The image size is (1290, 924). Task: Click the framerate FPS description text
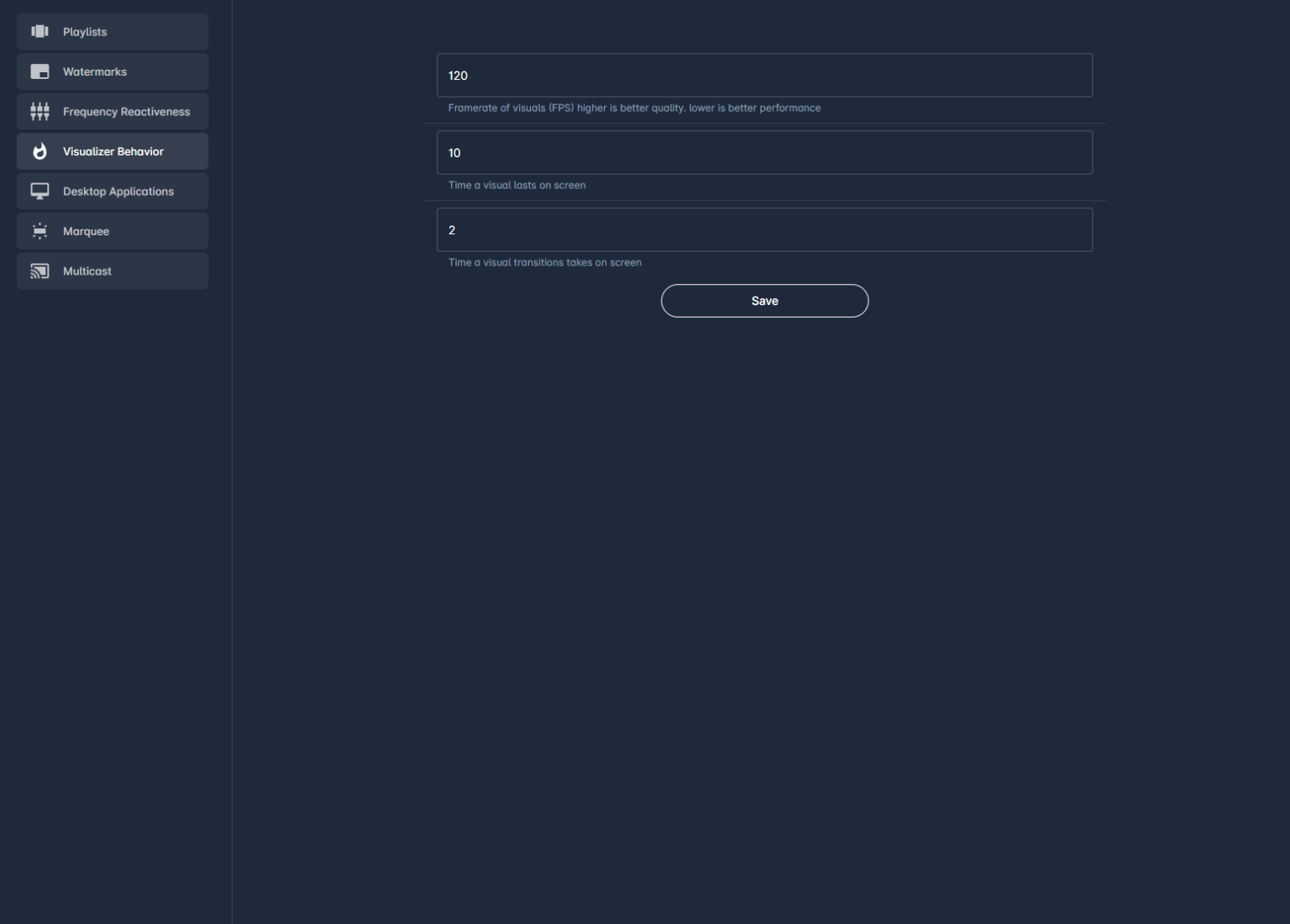[634, 108]
